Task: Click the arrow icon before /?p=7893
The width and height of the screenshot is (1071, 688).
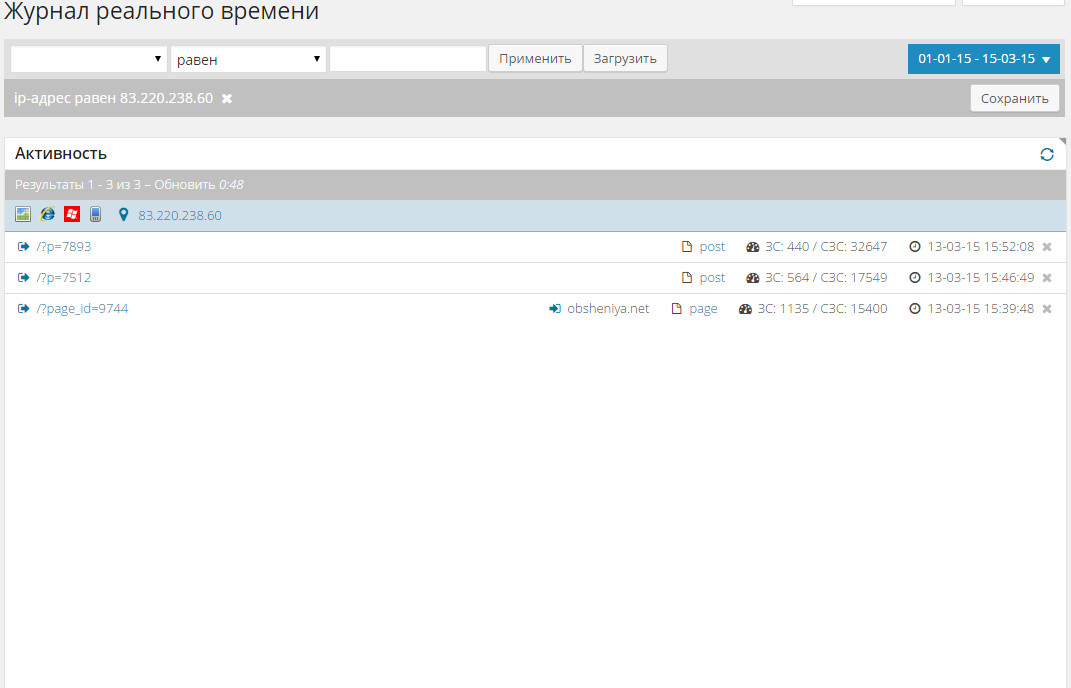Action: point(23,247)
